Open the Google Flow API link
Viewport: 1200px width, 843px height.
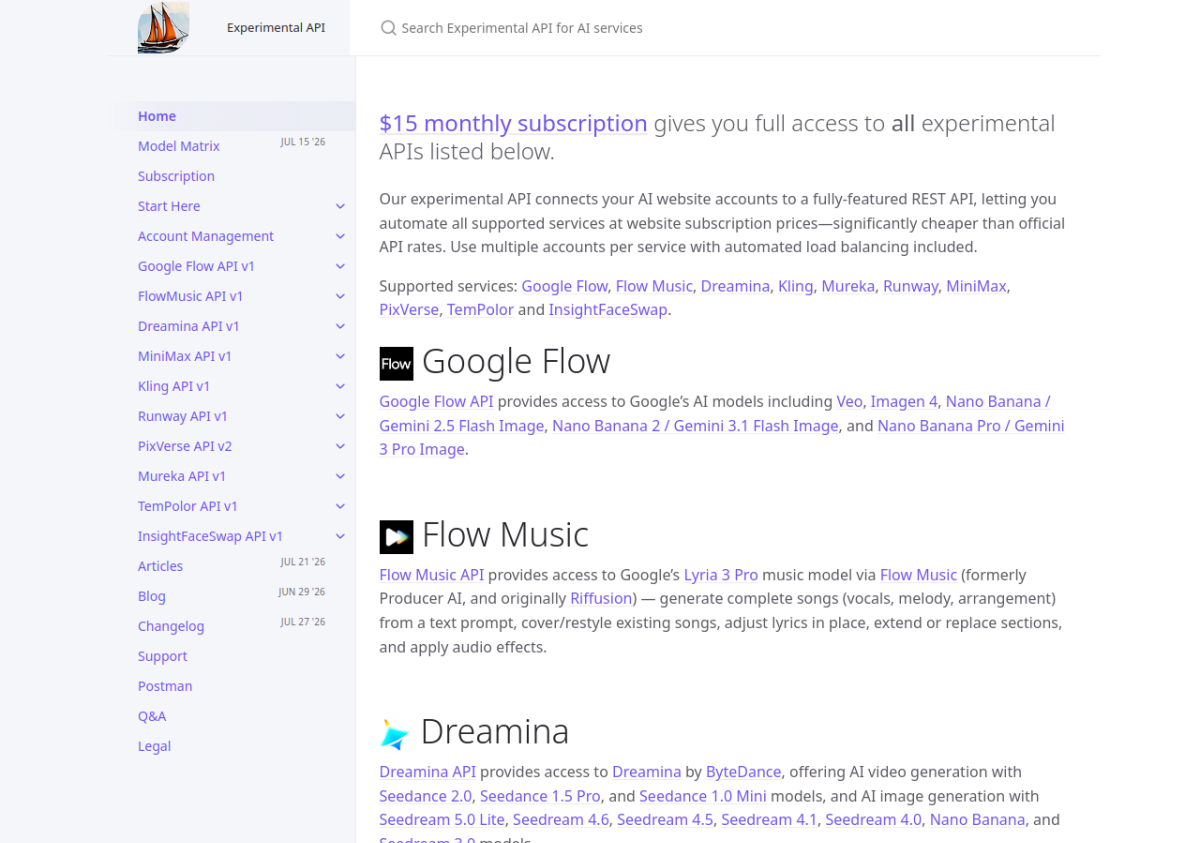pos(436,401)
